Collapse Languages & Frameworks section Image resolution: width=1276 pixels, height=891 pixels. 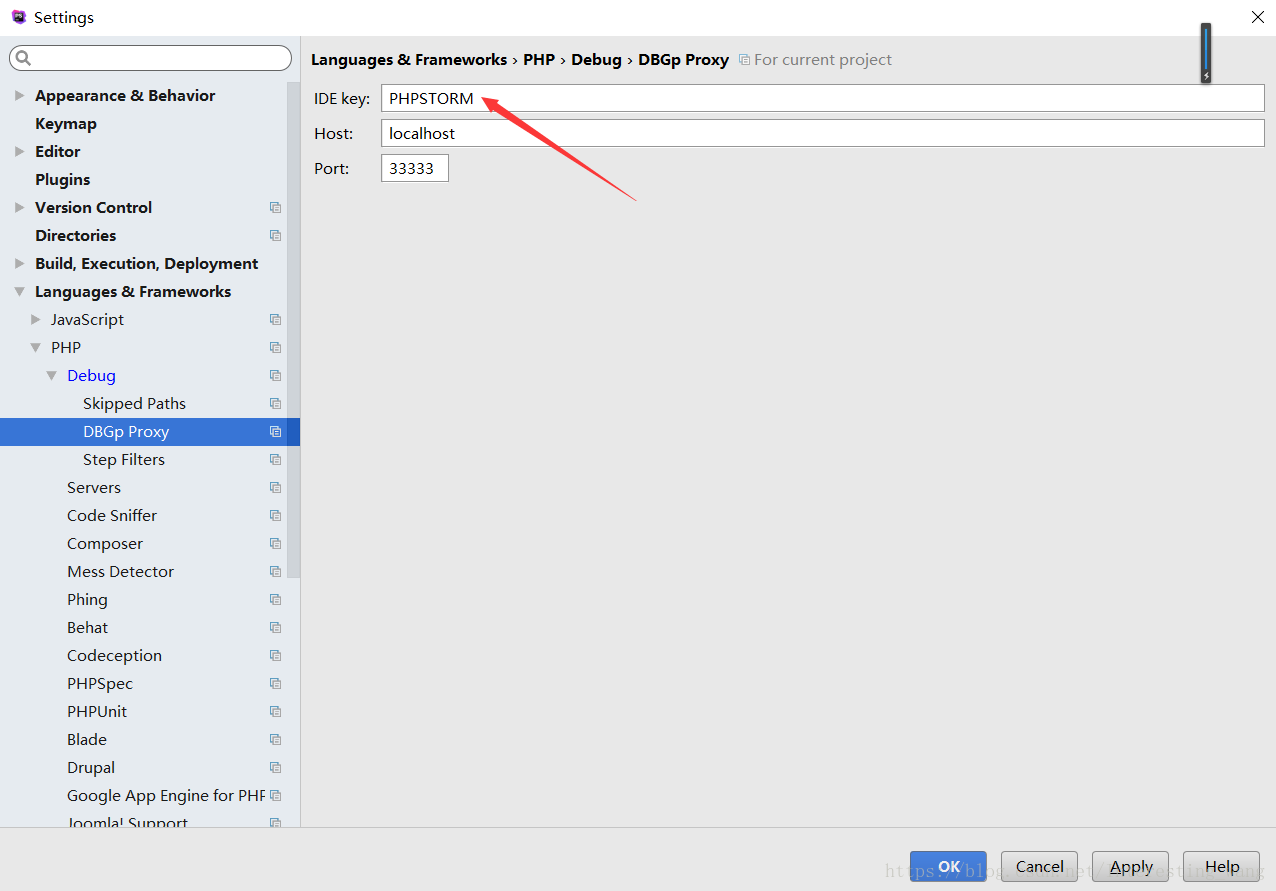coord(19,292)
